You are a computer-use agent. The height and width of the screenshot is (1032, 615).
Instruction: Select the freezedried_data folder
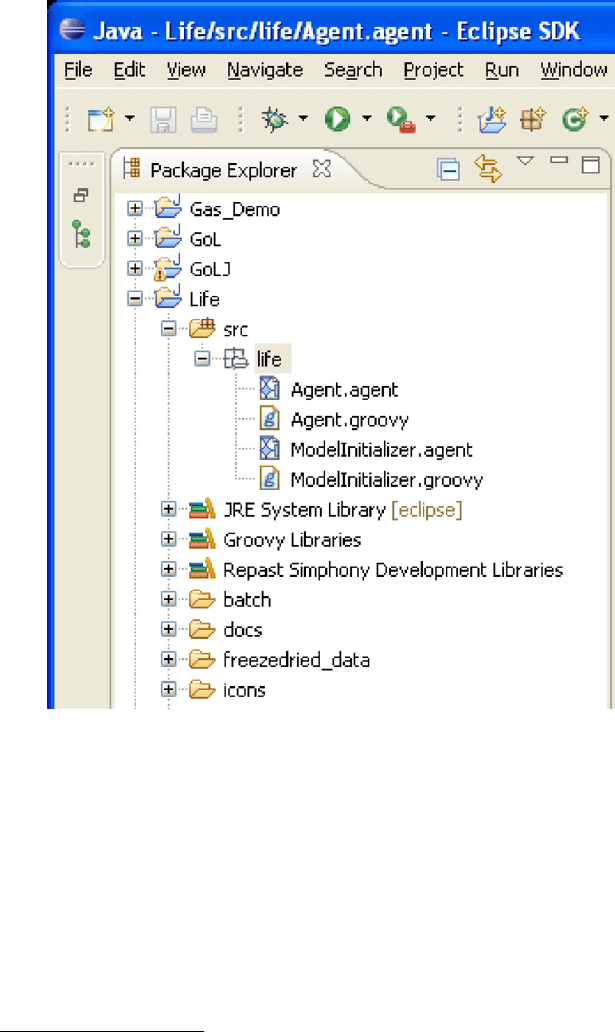point(296,660)
